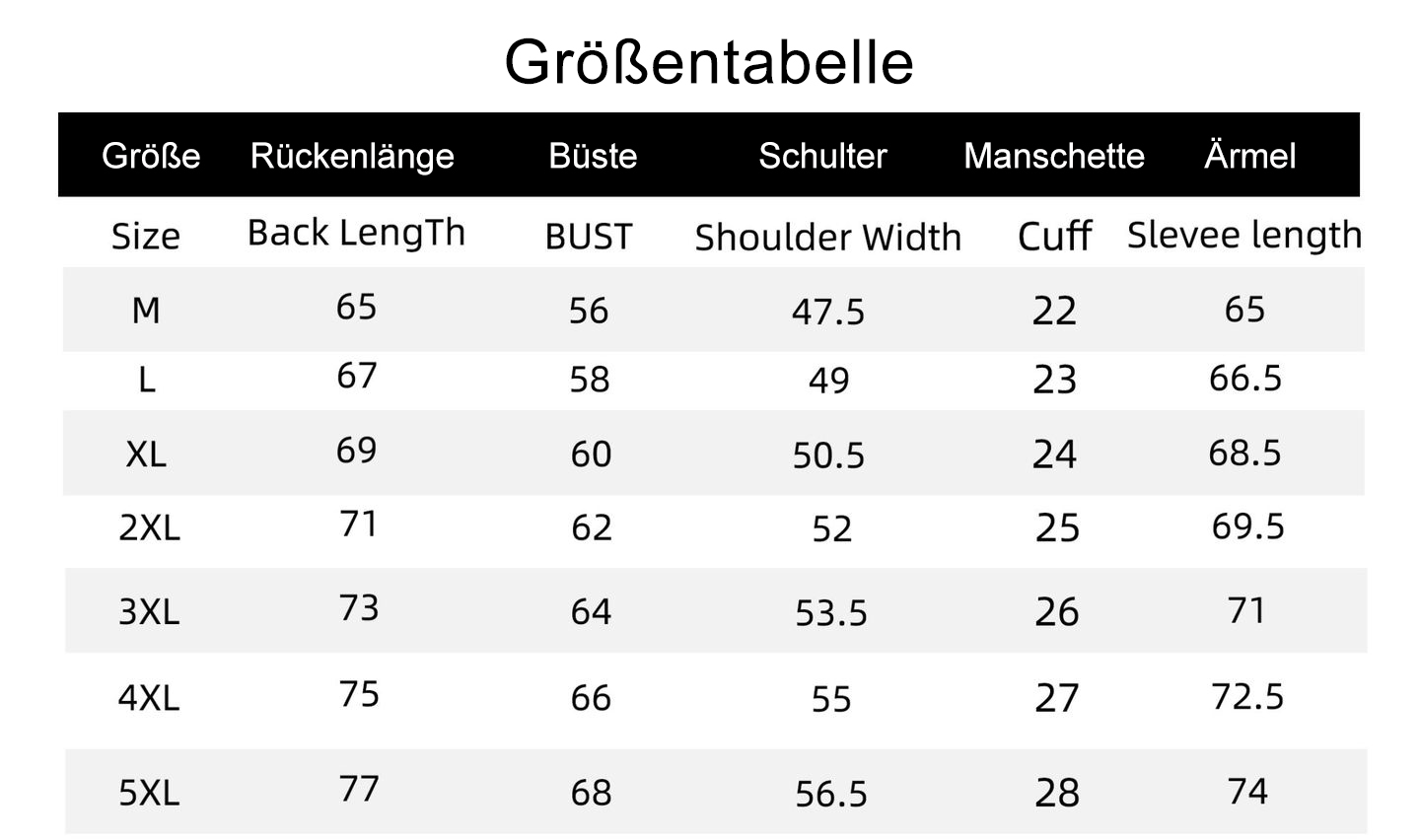Click the Büste column header

coord(593,156)
